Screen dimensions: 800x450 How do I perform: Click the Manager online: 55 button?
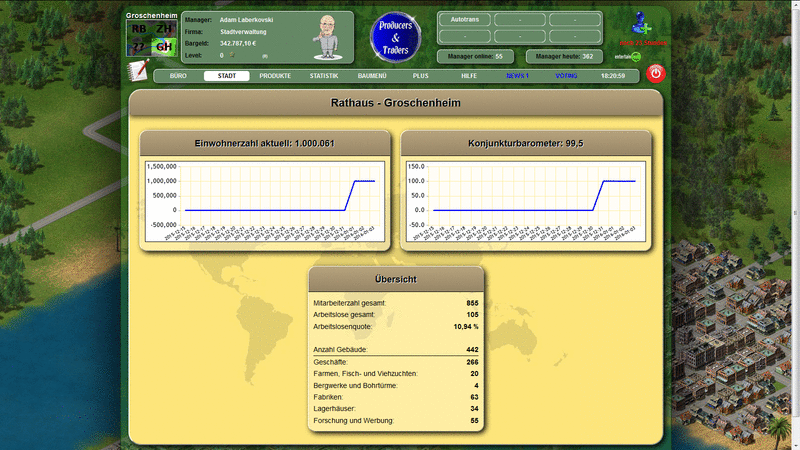(475, 57)
